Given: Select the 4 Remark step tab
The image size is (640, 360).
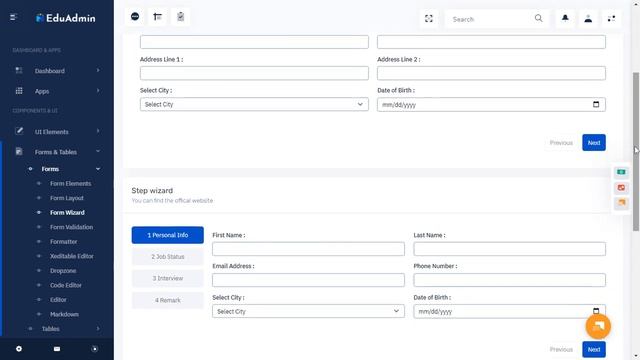Looking at the screenshot, I should click(x=167, y=300).
